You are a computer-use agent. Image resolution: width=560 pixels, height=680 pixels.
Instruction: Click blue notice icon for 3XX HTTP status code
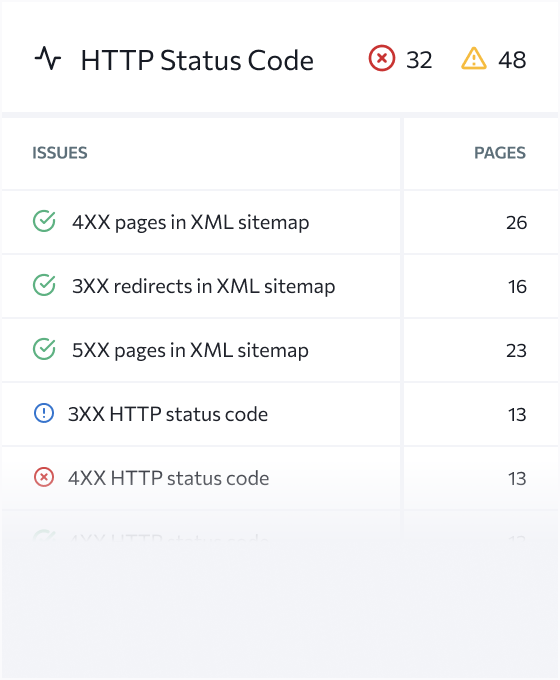(x=44, y=413)
